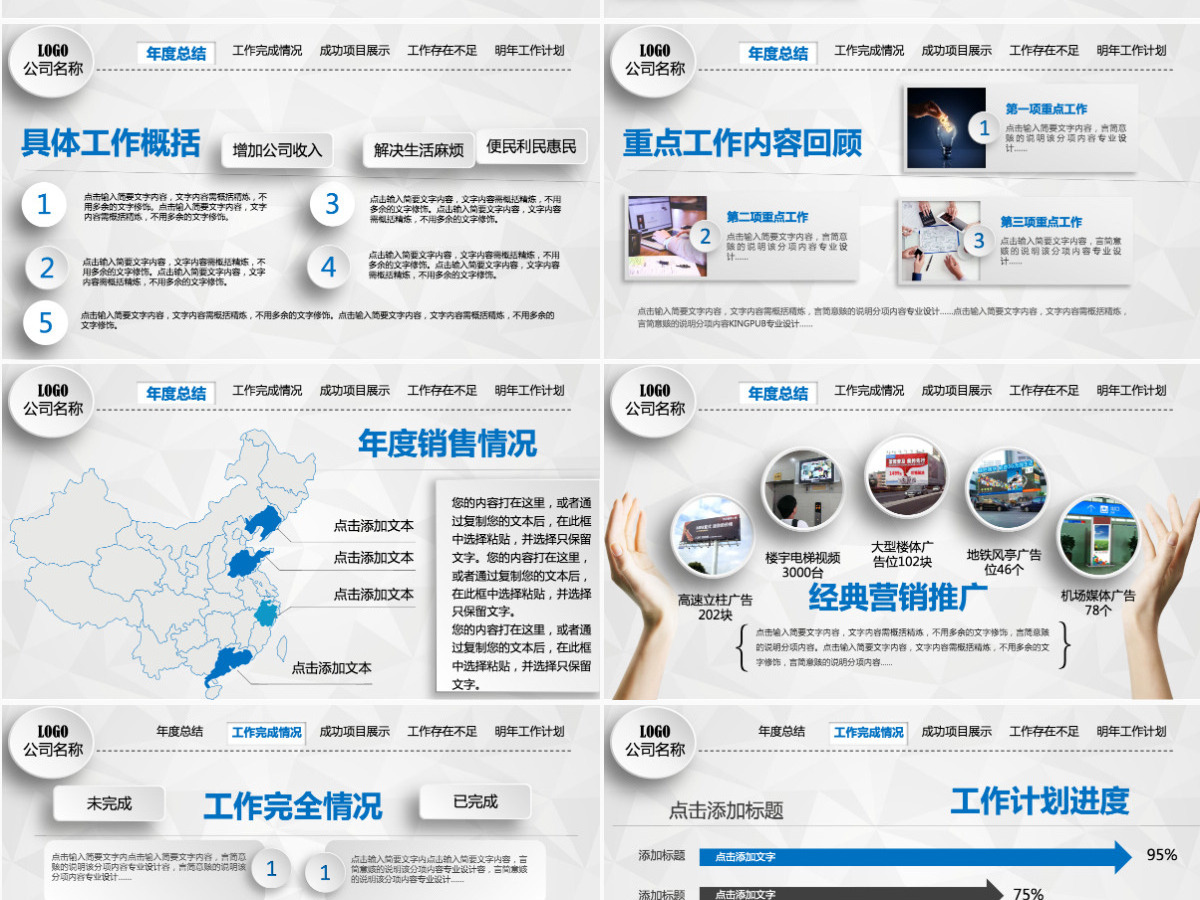Select the light bulb picture
The width and height of the screenshot is (1200, 900).
coord(946,128)
